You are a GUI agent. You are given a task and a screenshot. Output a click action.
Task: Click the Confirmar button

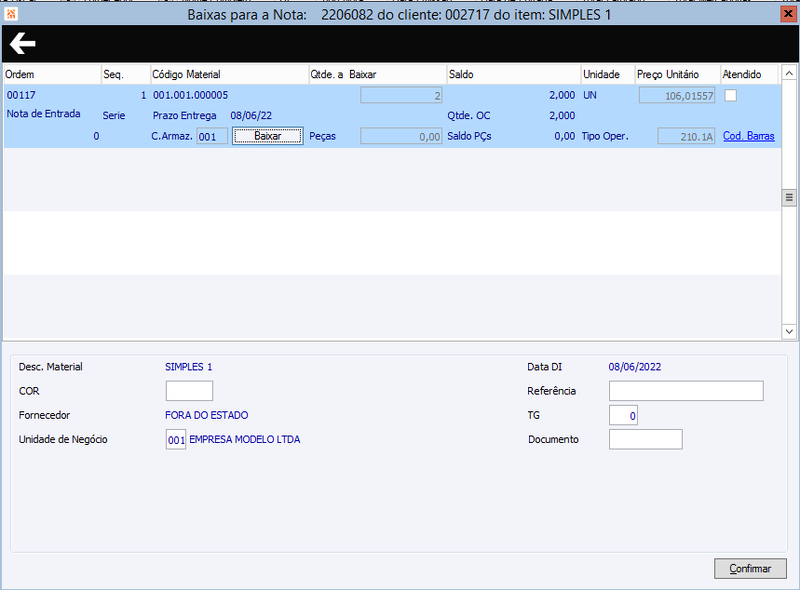(750, 569)
